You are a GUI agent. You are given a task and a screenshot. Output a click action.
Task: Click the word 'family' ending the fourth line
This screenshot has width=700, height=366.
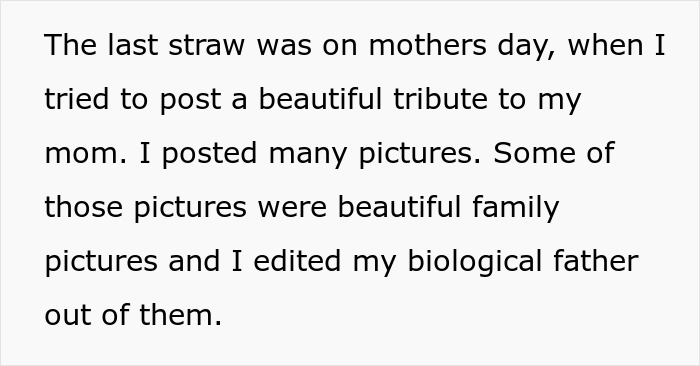click(x=516, y=209)
